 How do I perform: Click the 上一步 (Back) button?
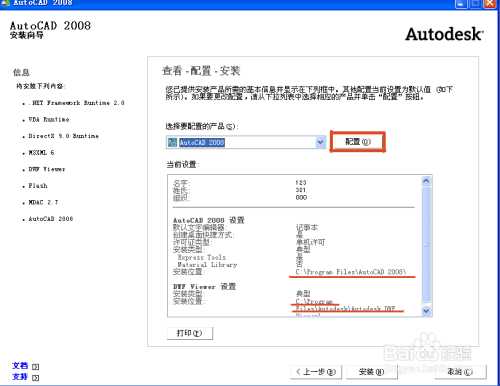coord(316,372)
